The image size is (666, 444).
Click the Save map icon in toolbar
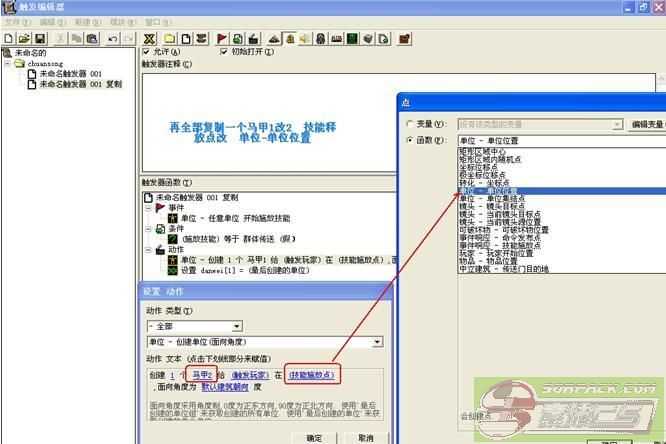pos(37,38)
